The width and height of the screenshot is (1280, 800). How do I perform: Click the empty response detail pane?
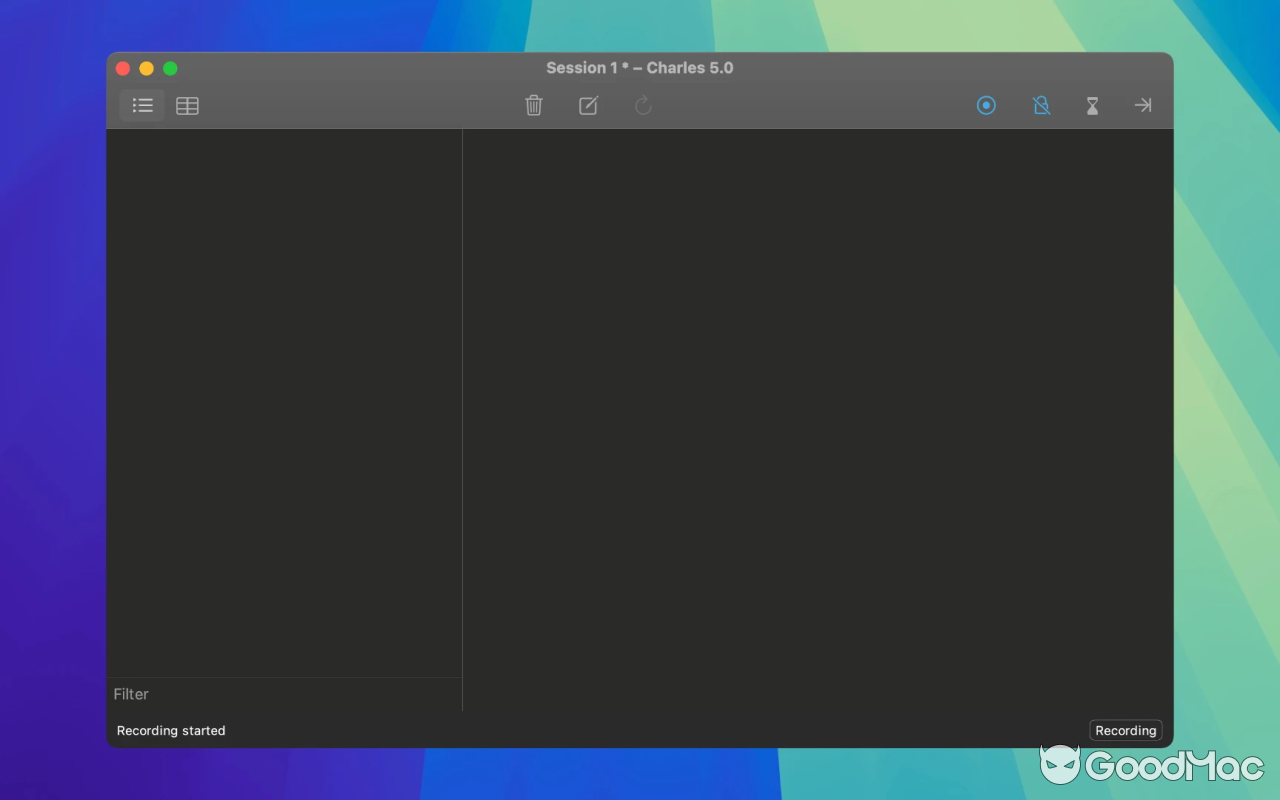click(x=815, y=400)
